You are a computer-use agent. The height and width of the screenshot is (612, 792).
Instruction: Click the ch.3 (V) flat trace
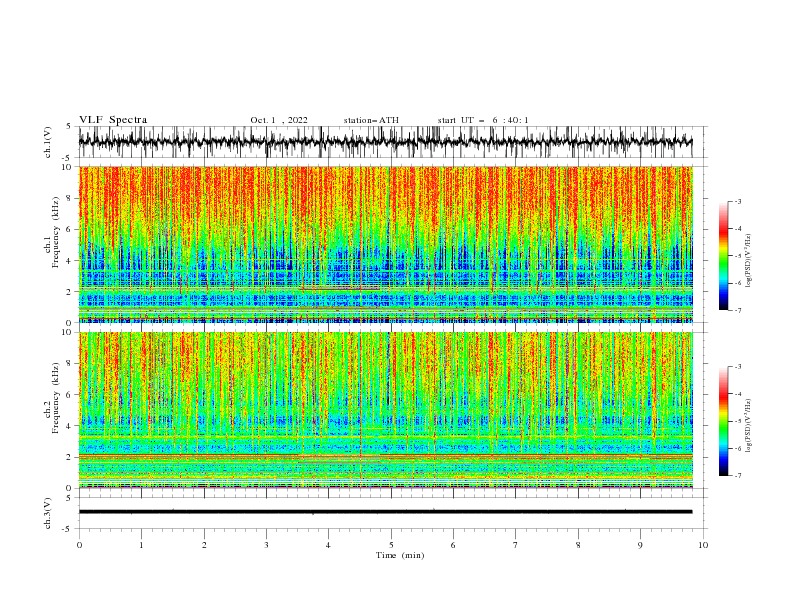(385, 512)
